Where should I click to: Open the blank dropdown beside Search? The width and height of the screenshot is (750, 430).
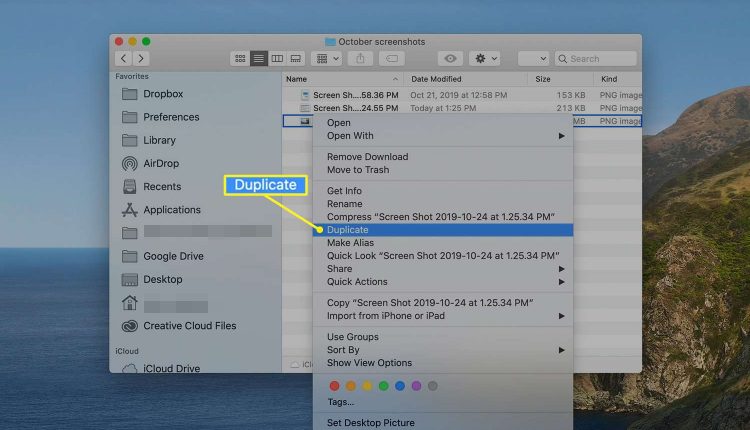[x=533, y=58]
